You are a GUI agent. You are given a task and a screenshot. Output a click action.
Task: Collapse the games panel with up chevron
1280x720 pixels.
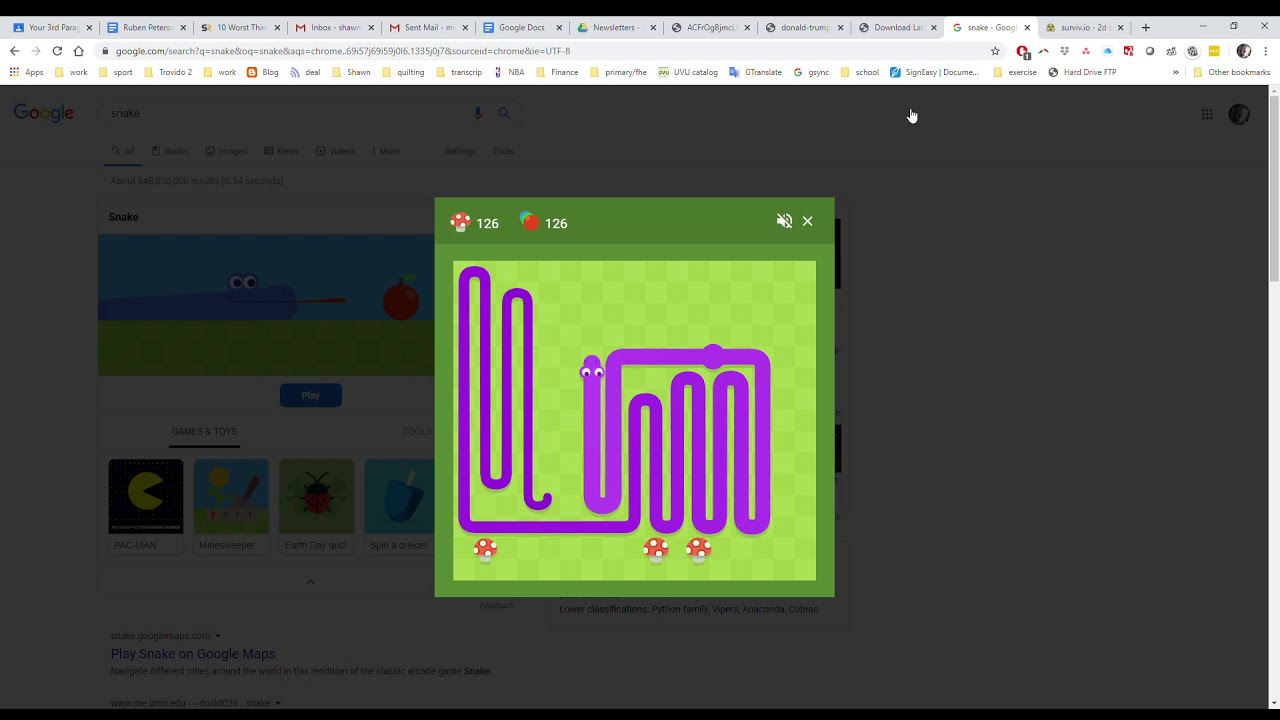pos(310,582)
